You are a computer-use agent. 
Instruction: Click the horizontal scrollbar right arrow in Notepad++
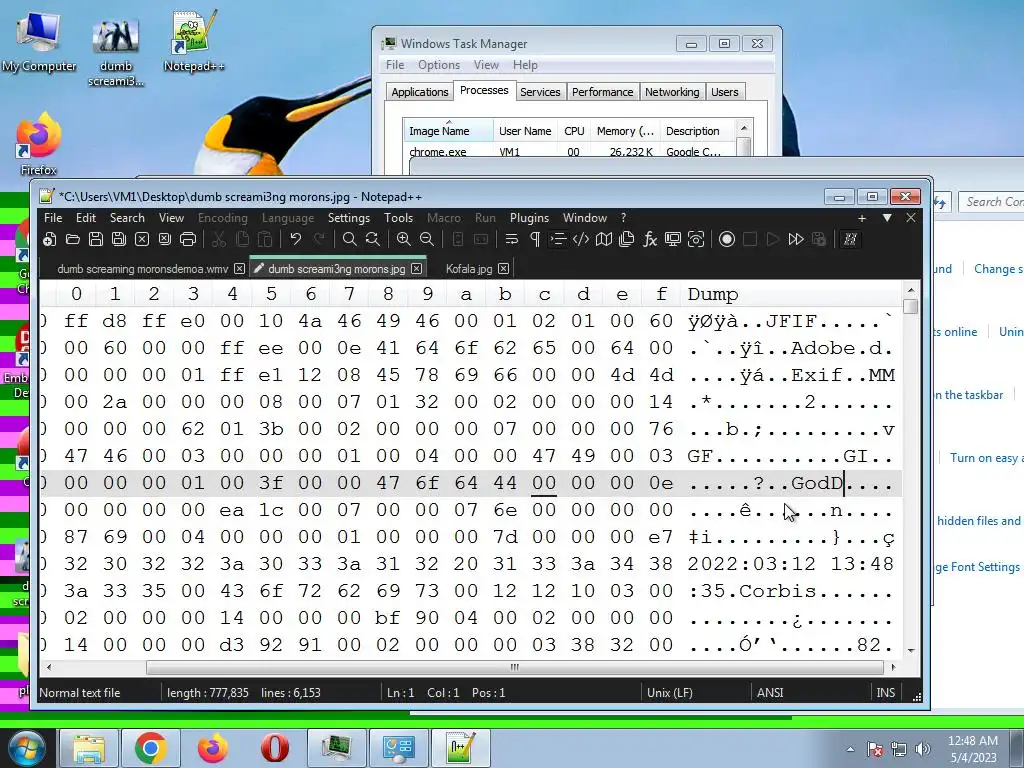(x=893, y=667)
